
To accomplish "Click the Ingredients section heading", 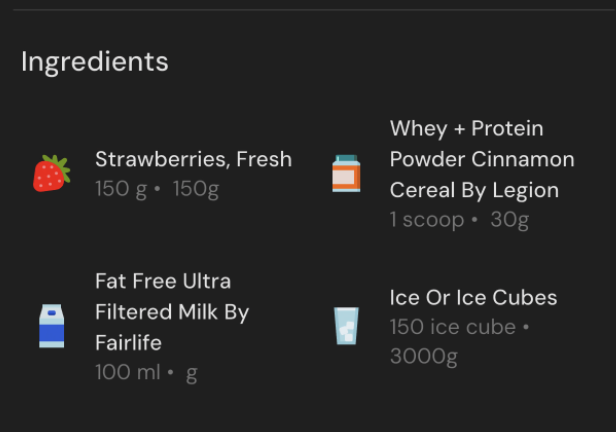I will 95,62.
